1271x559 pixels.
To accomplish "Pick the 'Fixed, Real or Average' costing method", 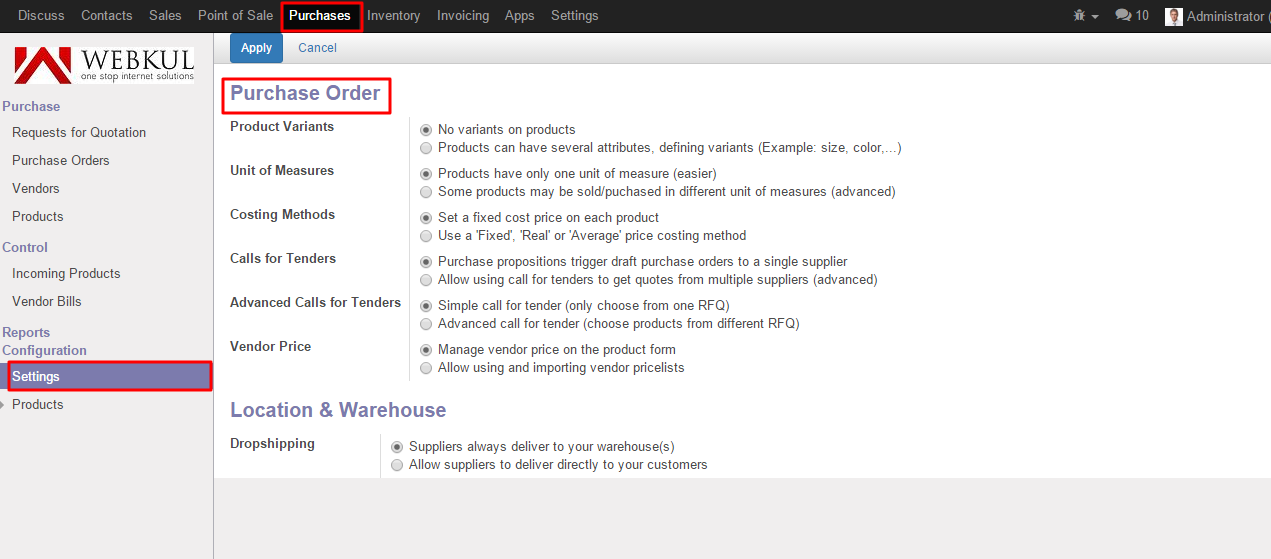I will (x=427, y=236).
